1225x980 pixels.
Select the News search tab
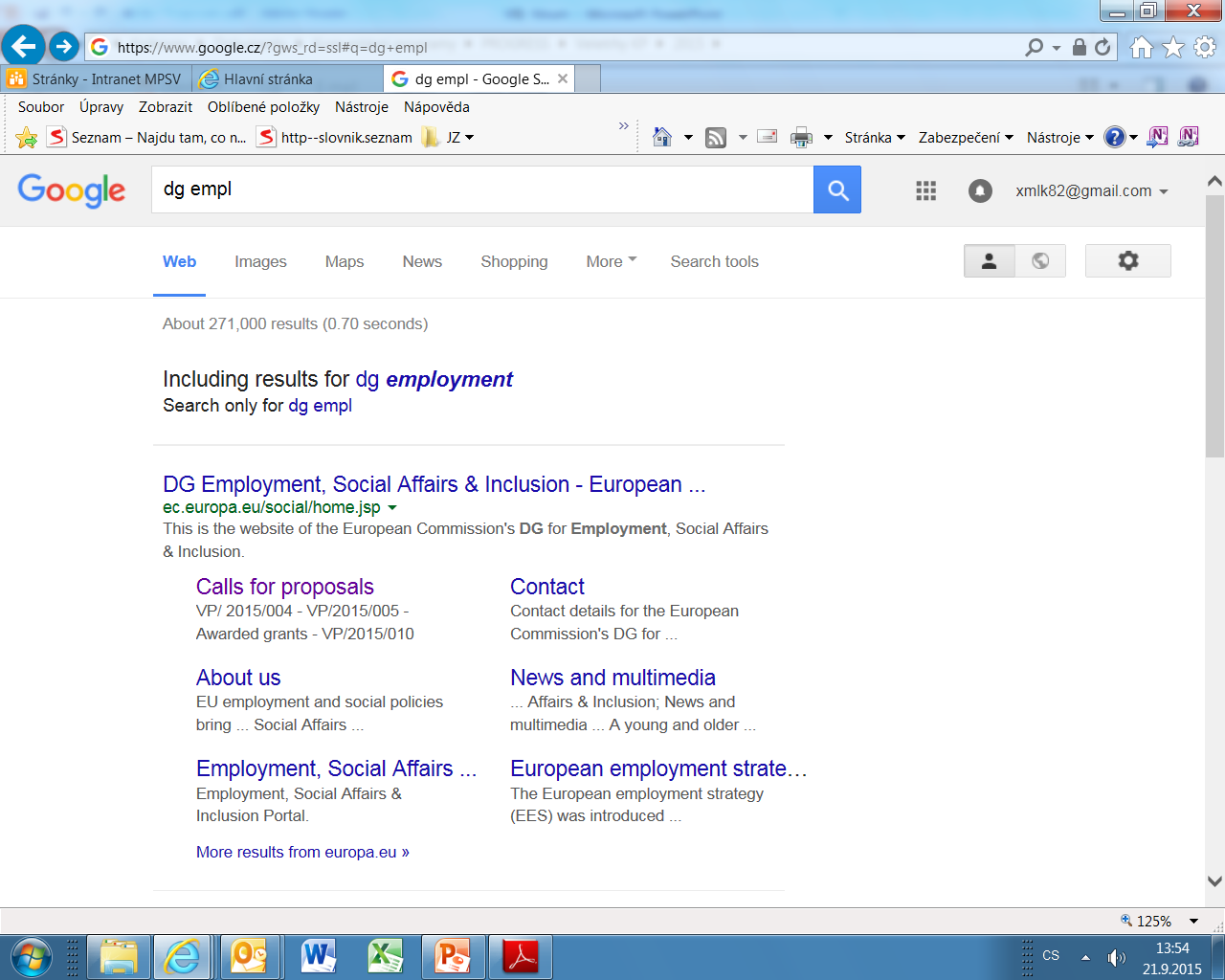click(422, 261)
